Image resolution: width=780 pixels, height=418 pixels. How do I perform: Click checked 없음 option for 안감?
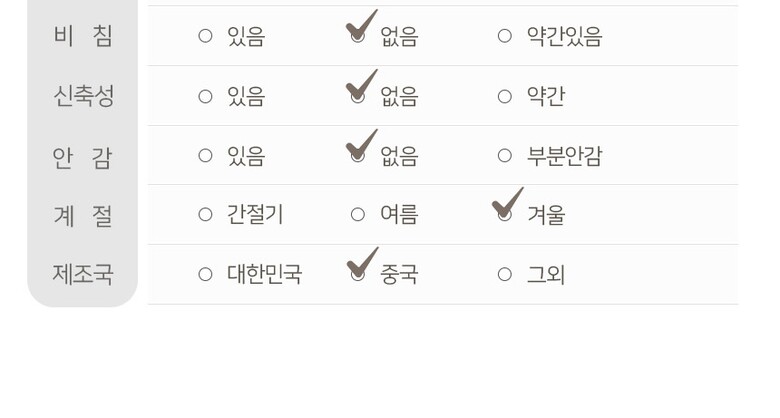(358, 156)
